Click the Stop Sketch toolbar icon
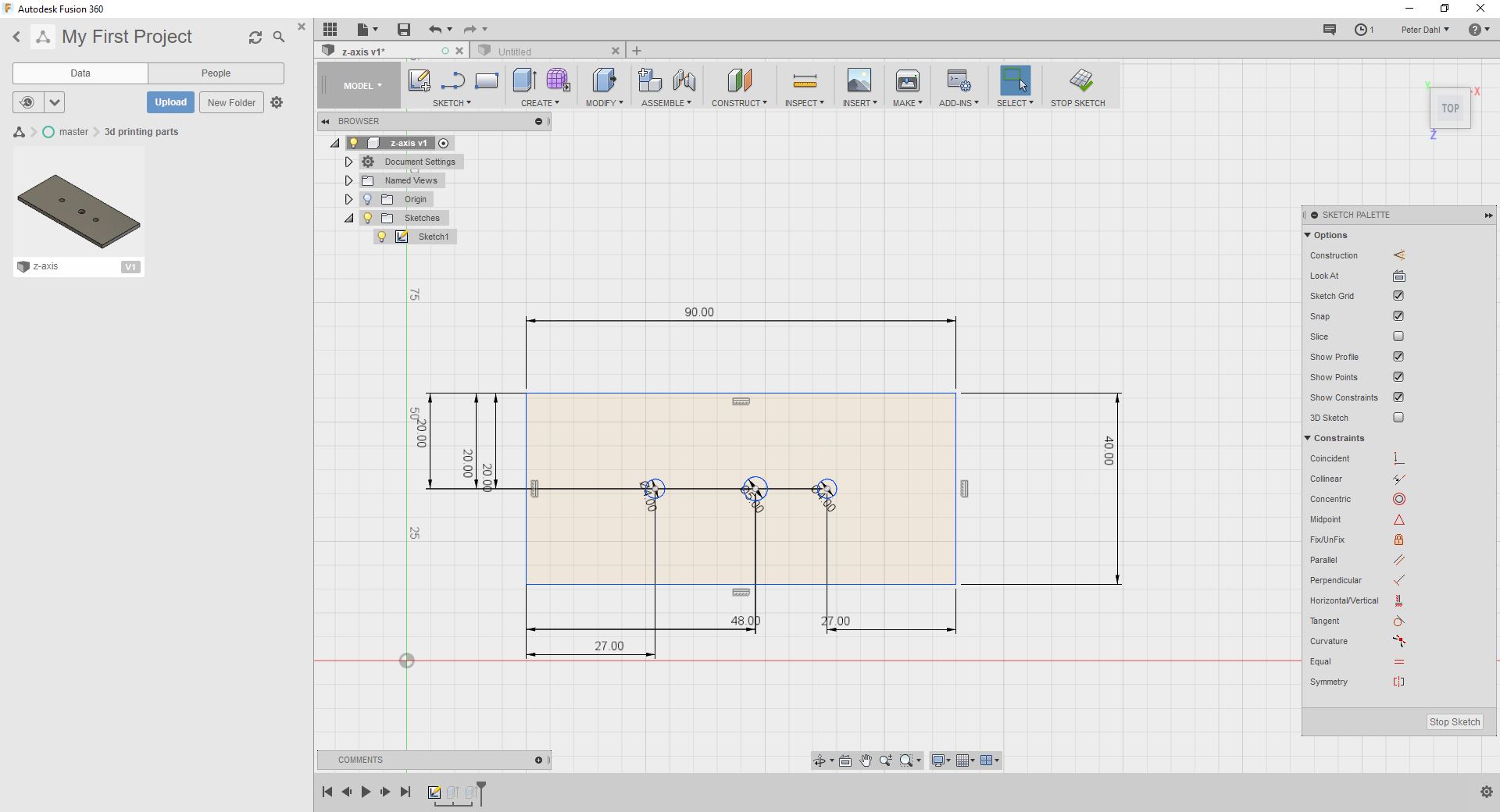The height and width of the screenshot is (812, 1500). coord(1080,80)
